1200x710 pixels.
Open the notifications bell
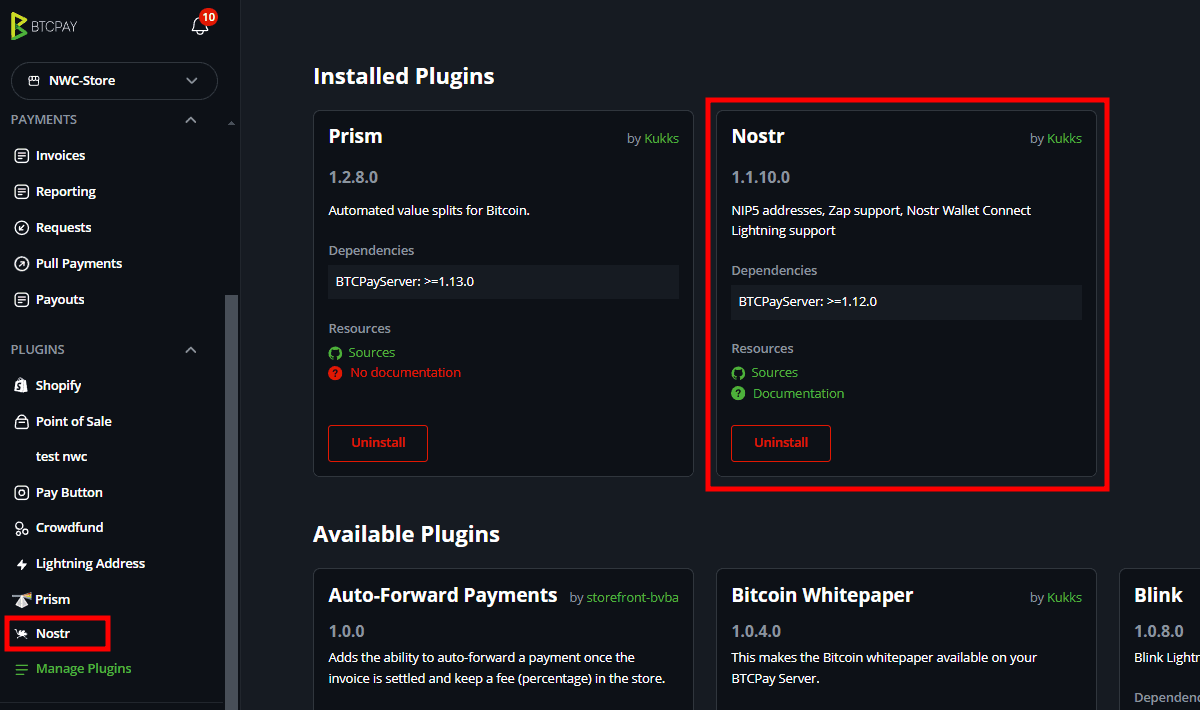click(x=200, y=26)
